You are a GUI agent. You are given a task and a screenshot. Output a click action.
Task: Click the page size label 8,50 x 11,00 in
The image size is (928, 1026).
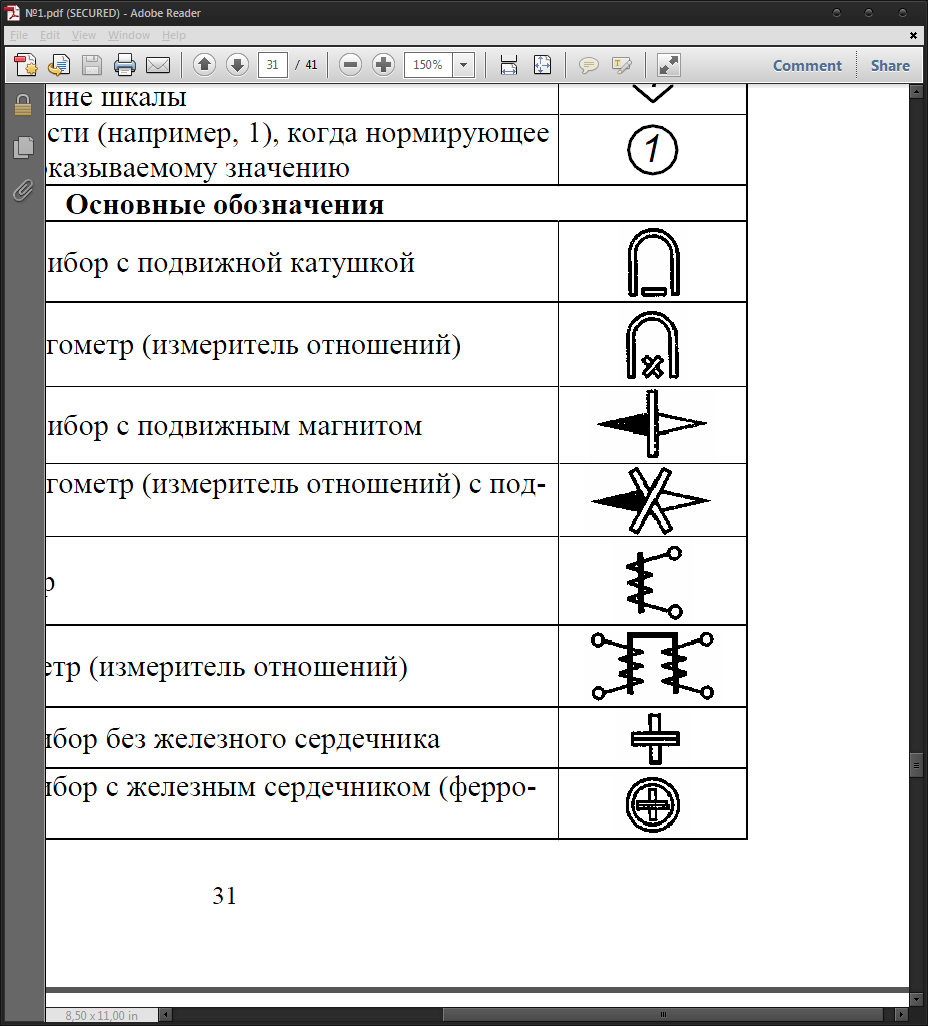click(101, 1016)
